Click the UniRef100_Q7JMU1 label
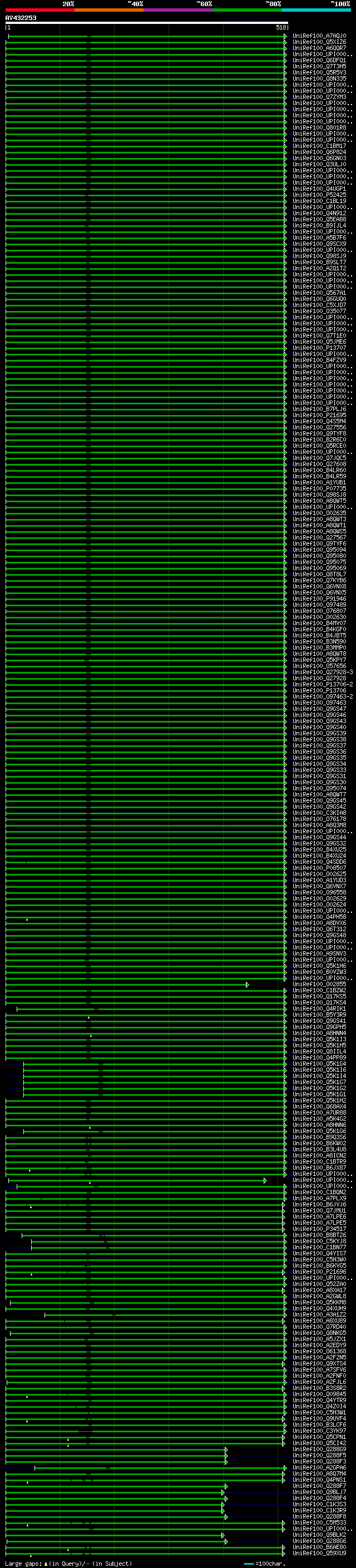 [319, 1211]
